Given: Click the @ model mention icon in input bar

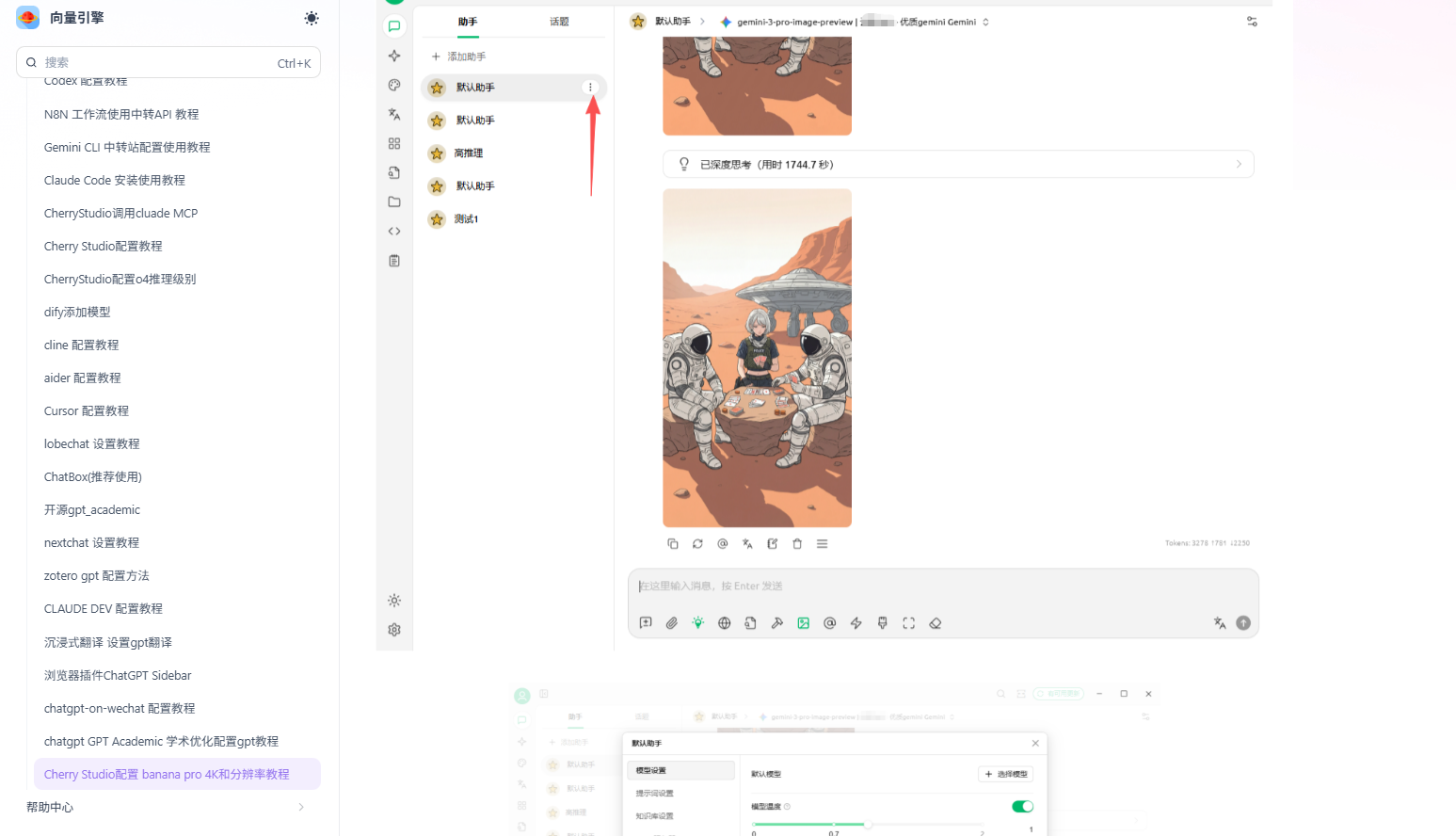Looking at the screenshot, I should [x=830, y=623].
